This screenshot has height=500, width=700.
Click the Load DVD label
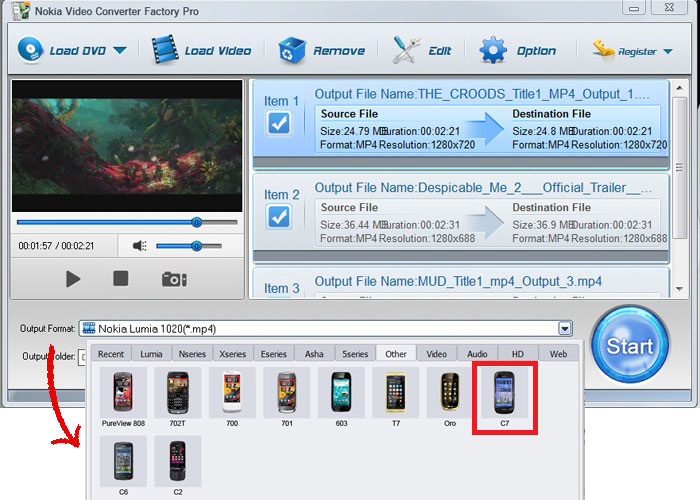78,51
